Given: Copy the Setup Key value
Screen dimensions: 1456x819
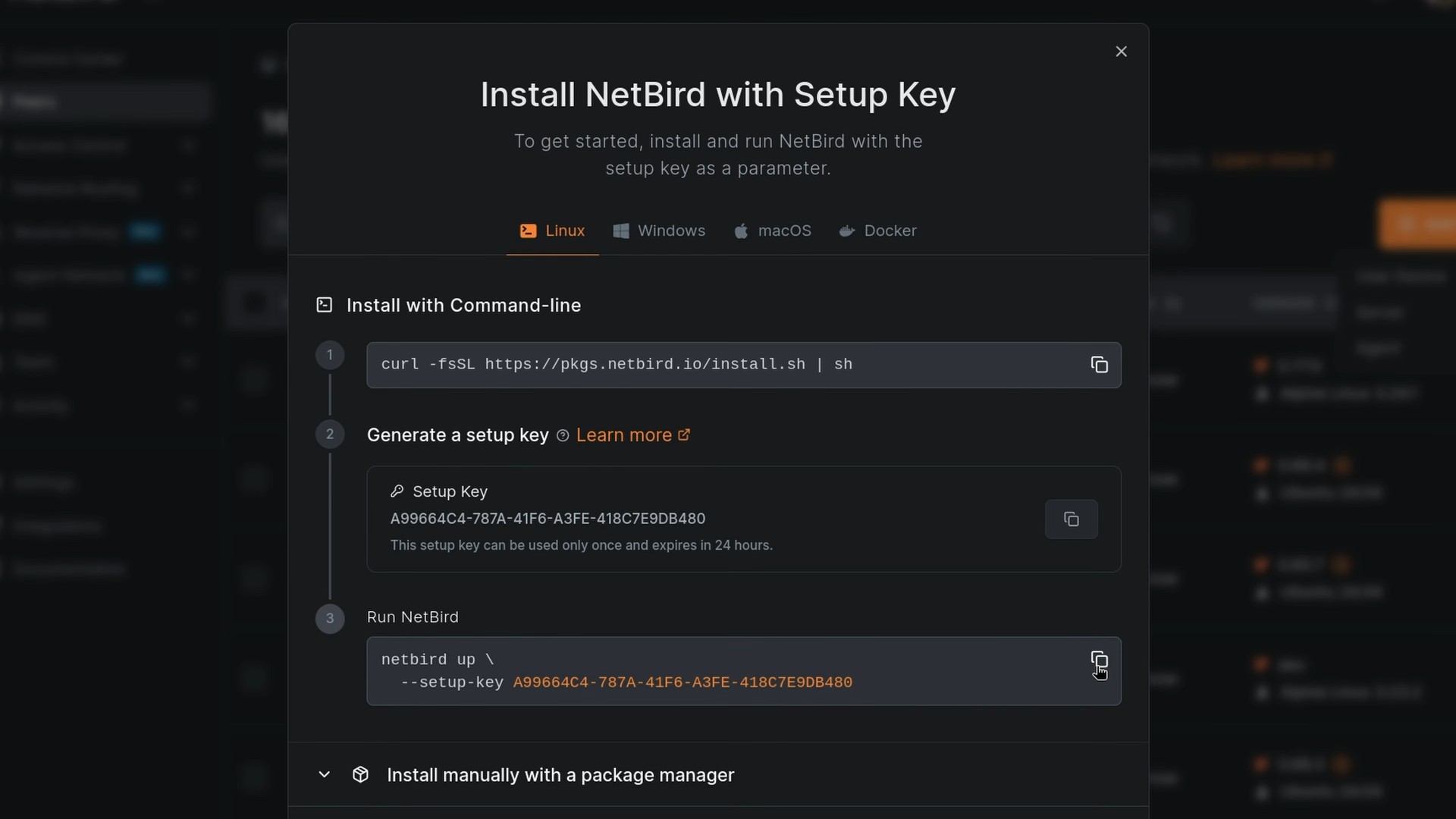Looking at the screenshot, I should (1071, 519).
